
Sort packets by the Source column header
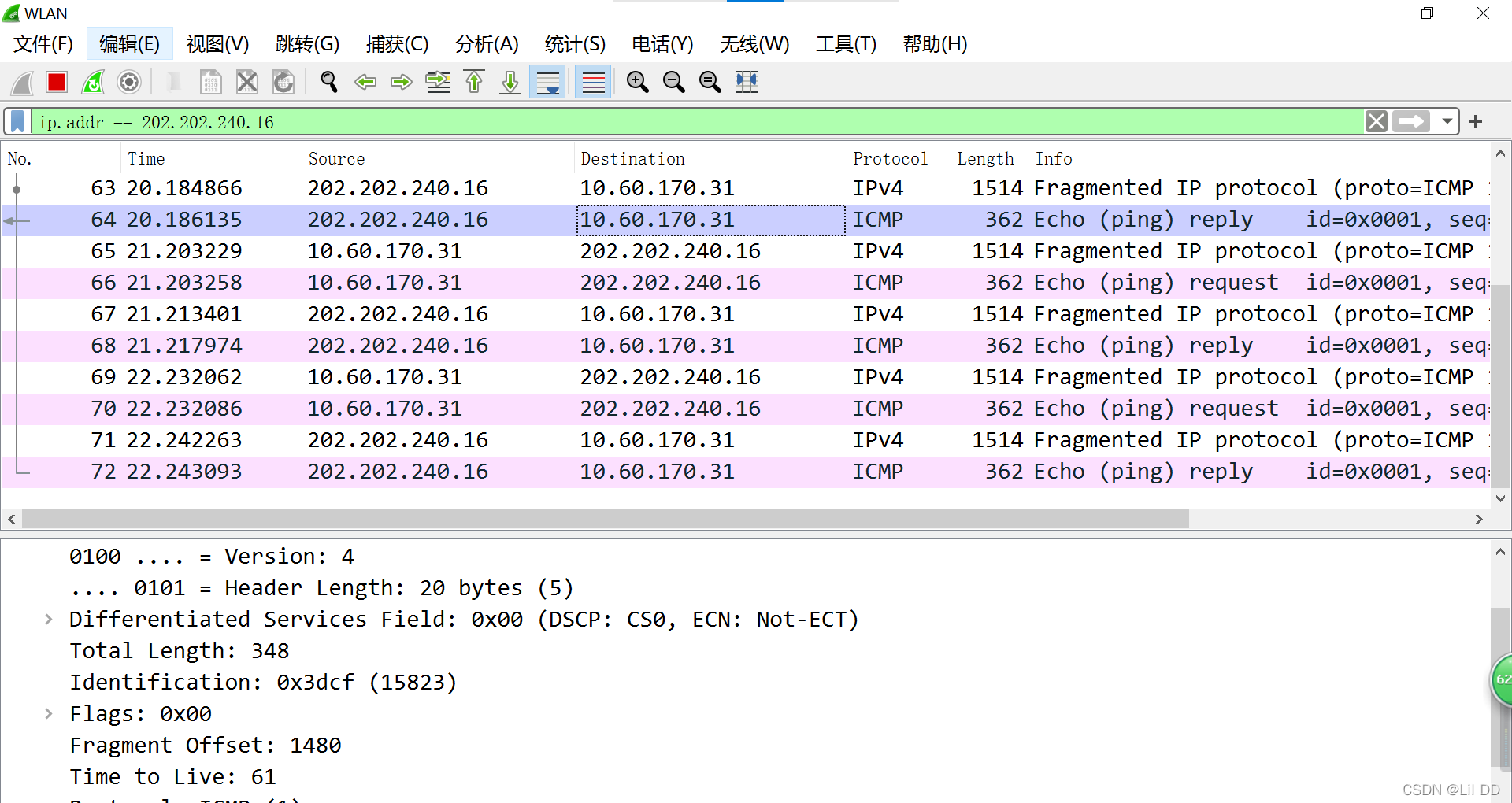[438, 159]
